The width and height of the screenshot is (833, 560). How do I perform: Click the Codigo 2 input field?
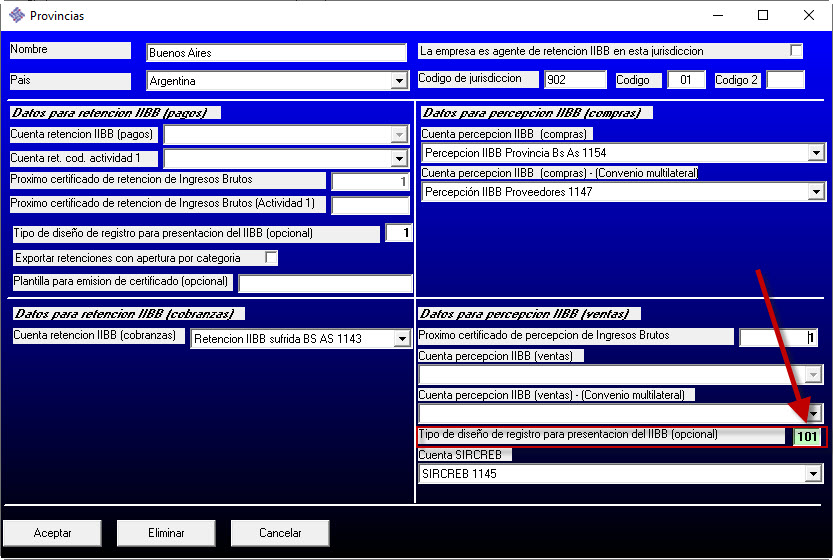coord(785,80)
